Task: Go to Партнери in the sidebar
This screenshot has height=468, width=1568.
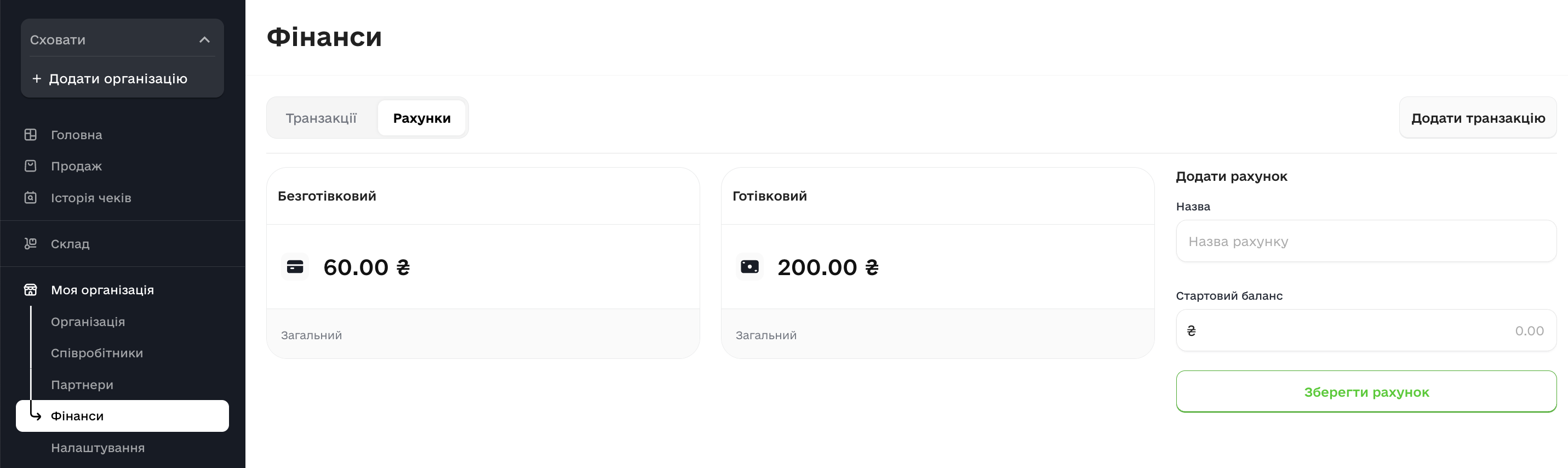Action: [x=82, y=385]
